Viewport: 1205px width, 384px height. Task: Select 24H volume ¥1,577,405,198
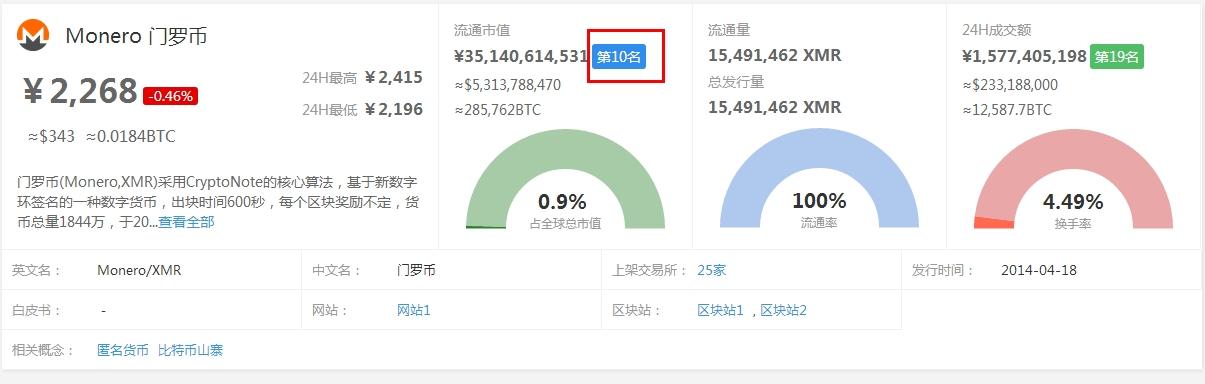pyautogui.click(x=1024, y=57)
